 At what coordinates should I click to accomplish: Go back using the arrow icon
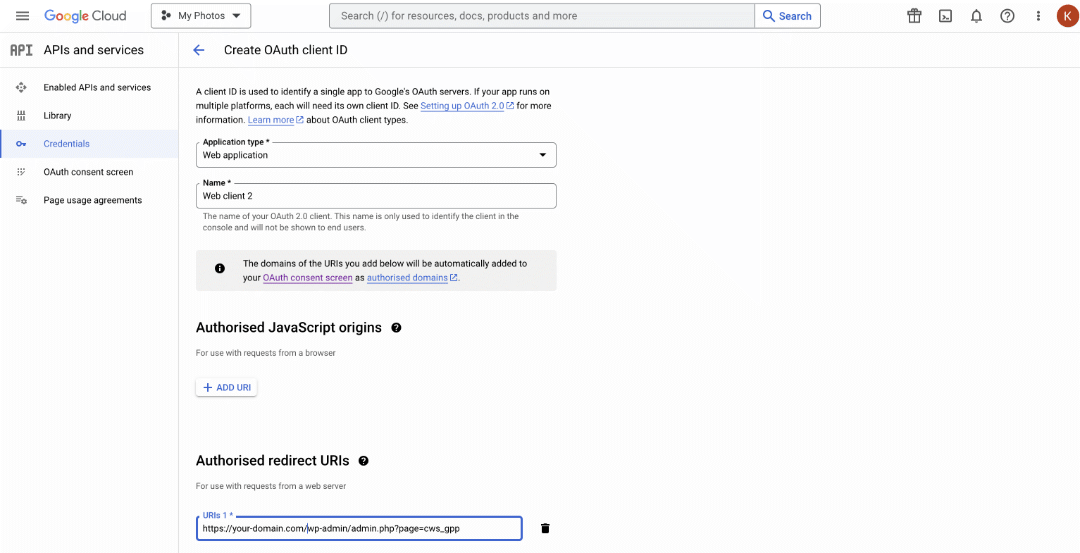pos(199,50)
